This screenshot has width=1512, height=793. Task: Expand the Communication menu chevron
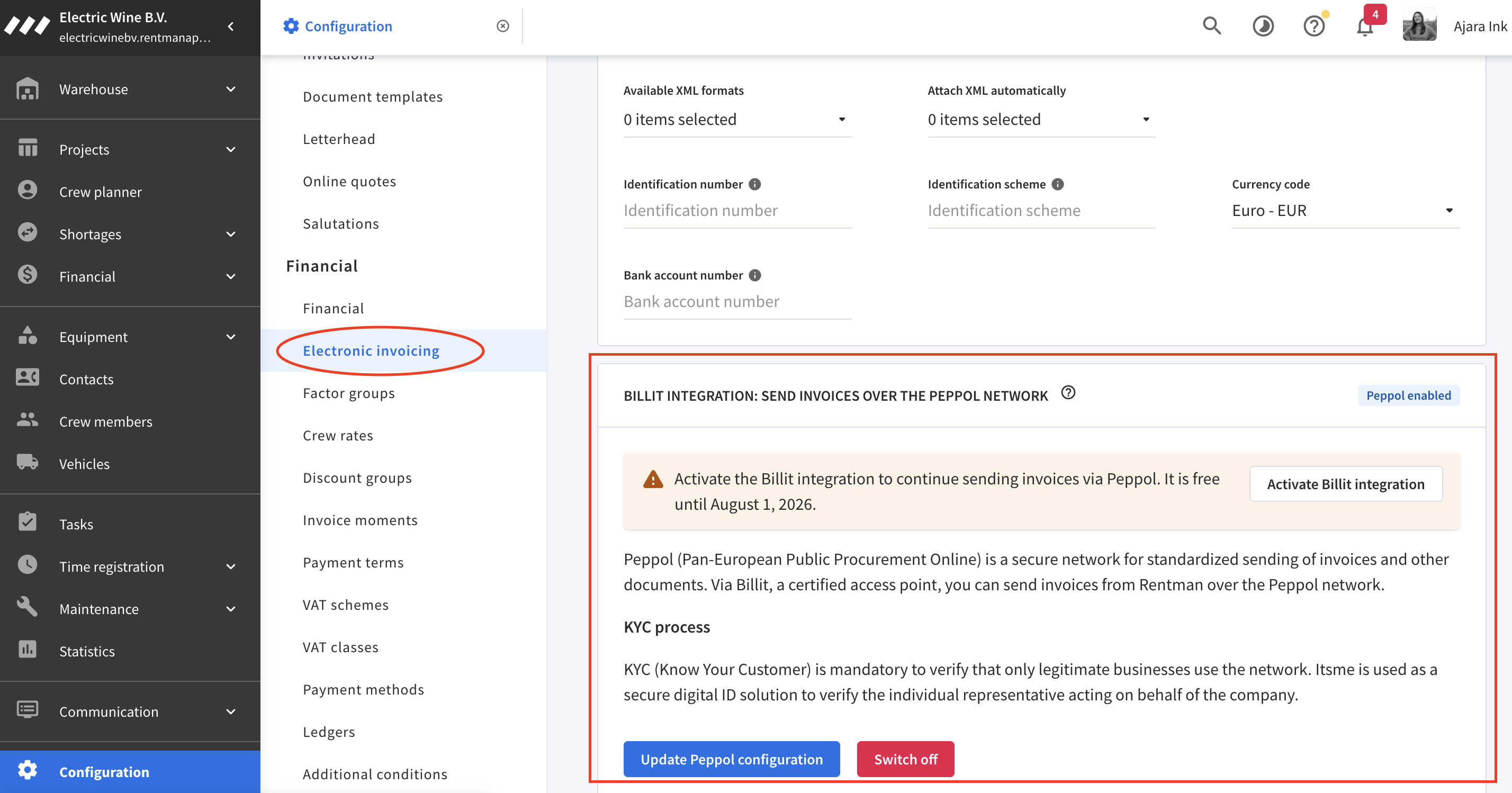231,711
